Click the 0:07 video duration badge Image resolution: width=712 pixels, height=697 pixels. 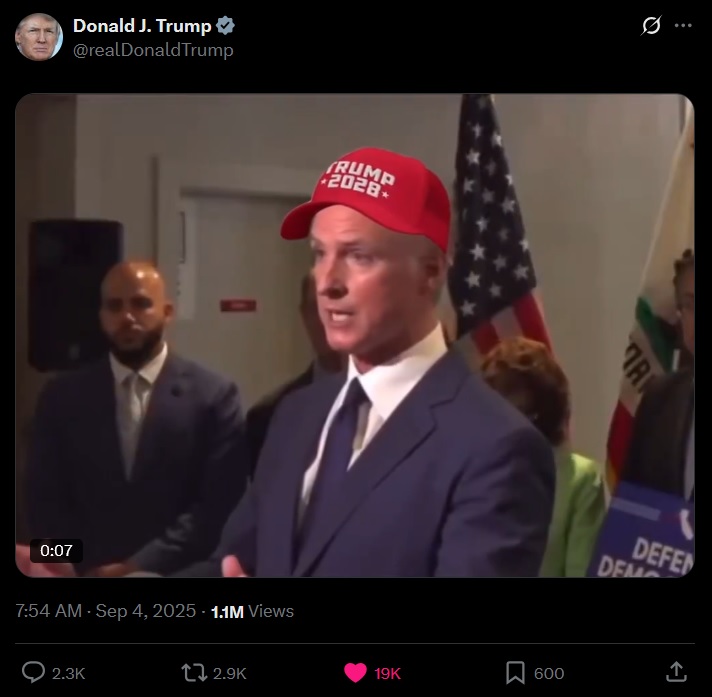coord(56,550)
